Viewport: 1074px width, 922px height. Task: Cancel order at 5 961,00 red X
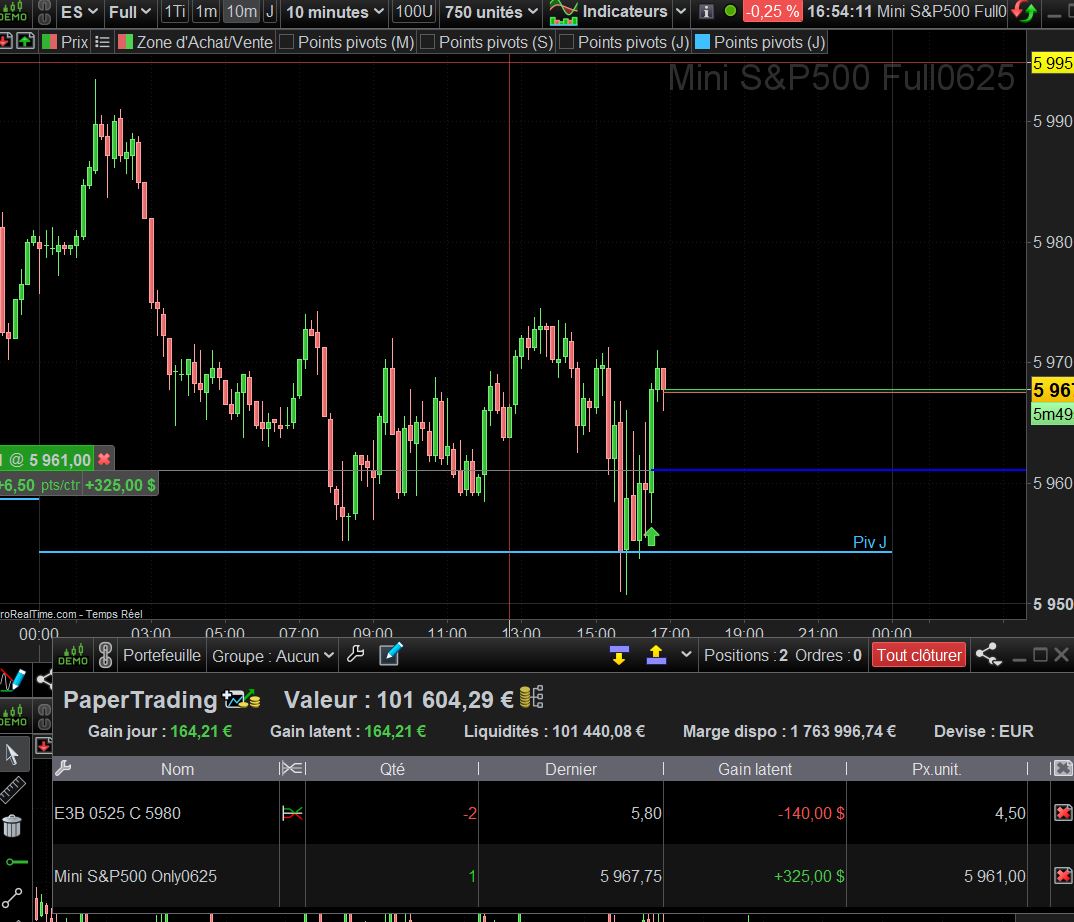tap(104, 459)
